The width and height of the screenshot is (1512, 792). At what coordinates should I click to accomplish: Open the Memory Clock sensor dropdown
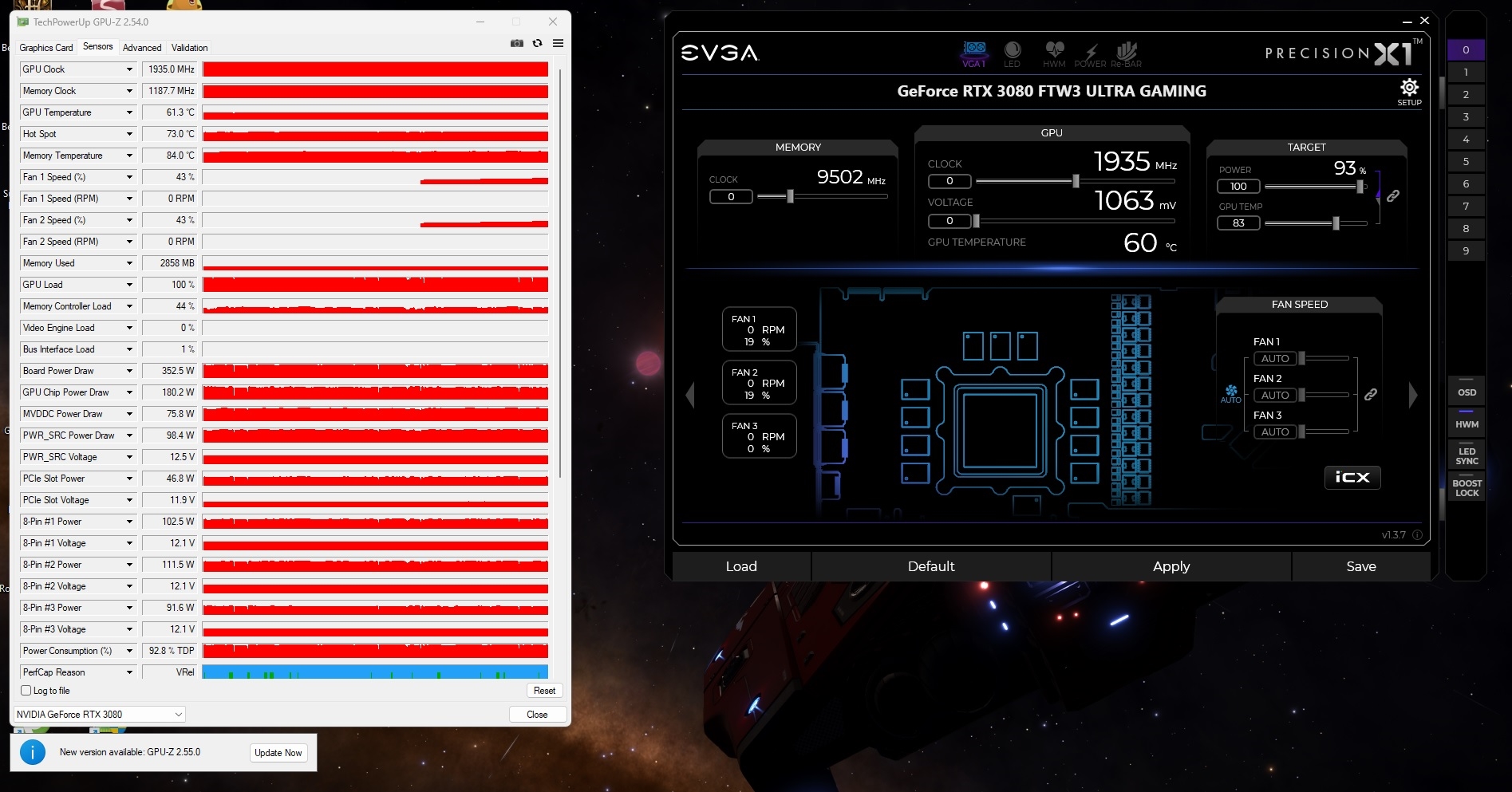click(129, 91)
